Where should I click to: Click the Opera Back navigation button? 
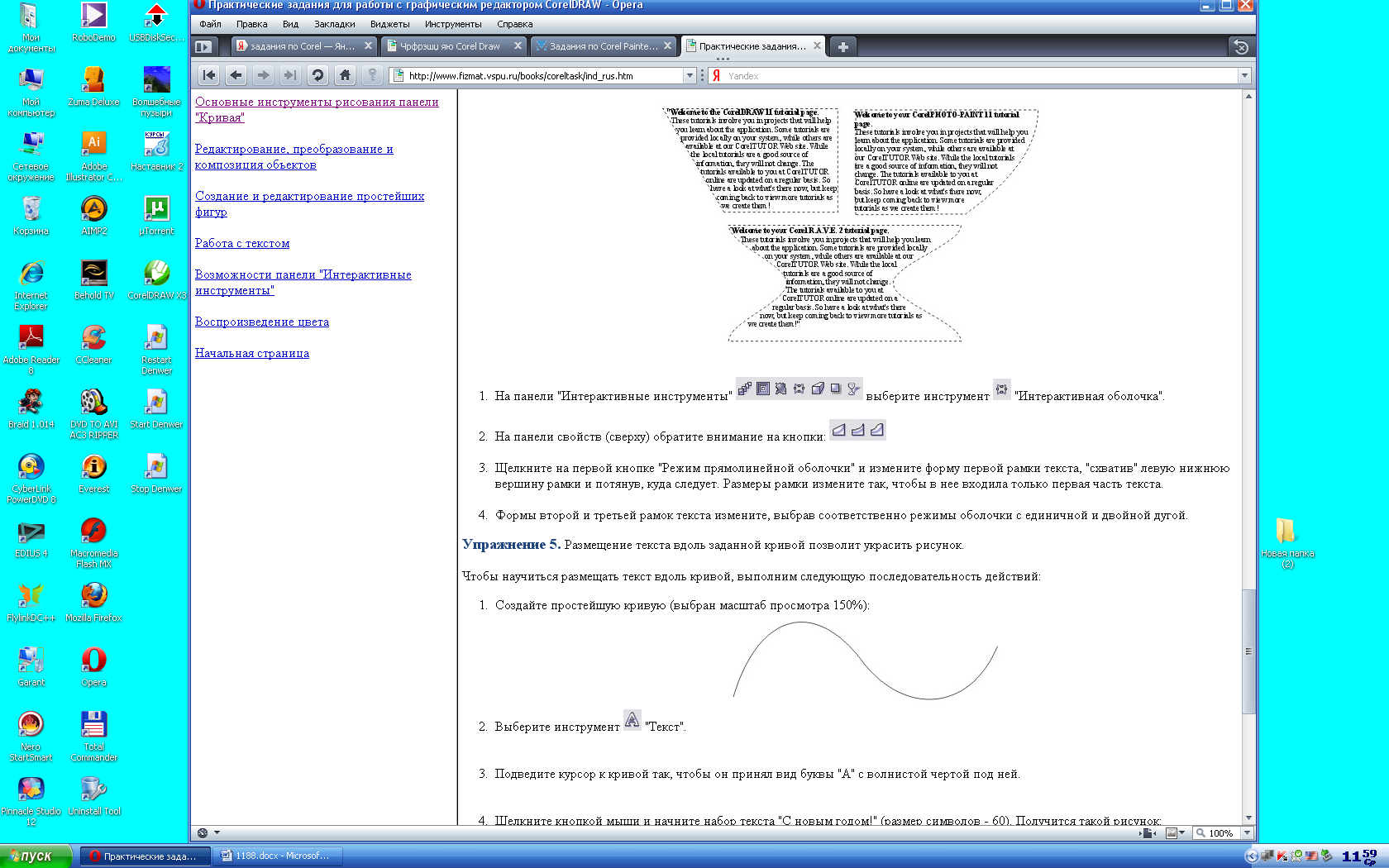[x=236, y=75]
